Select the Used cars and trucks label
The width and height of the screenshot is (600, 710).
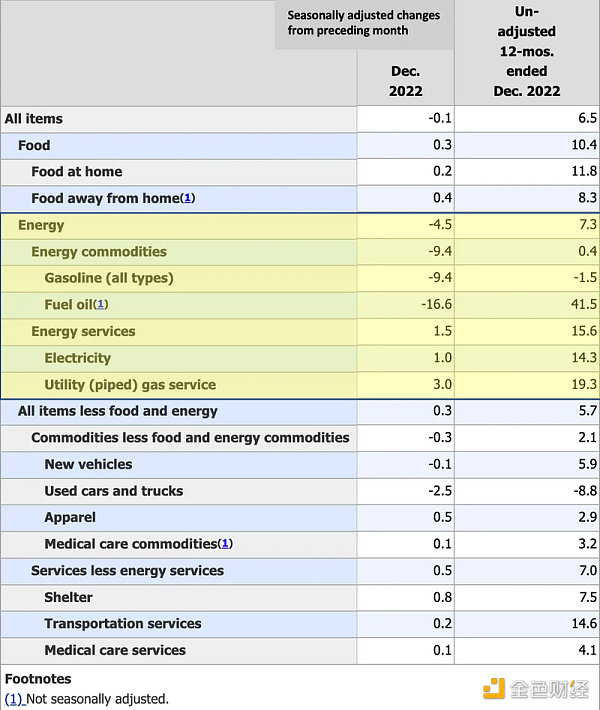pos(112,491)
